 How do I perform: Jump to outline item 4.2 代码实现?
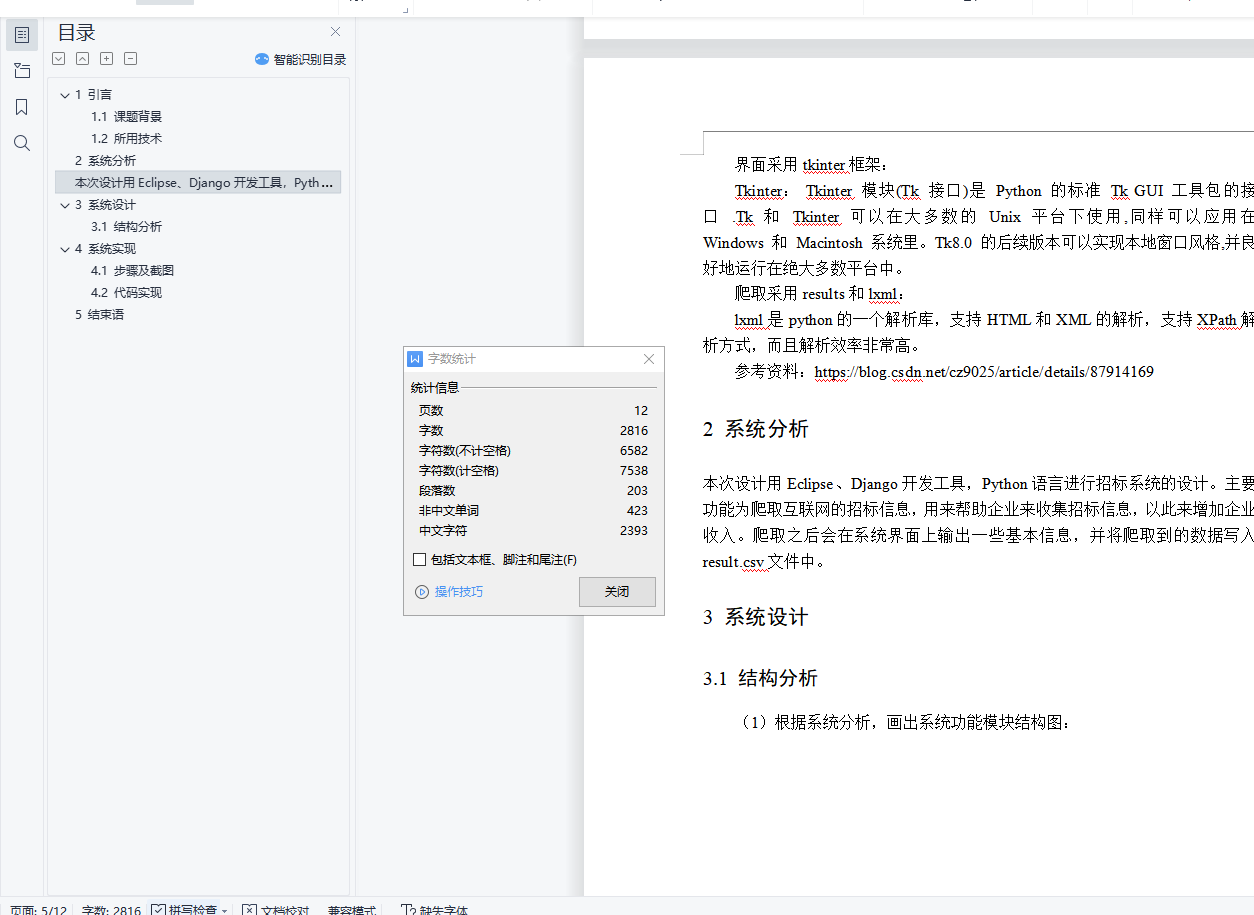(x=126, y=293)
